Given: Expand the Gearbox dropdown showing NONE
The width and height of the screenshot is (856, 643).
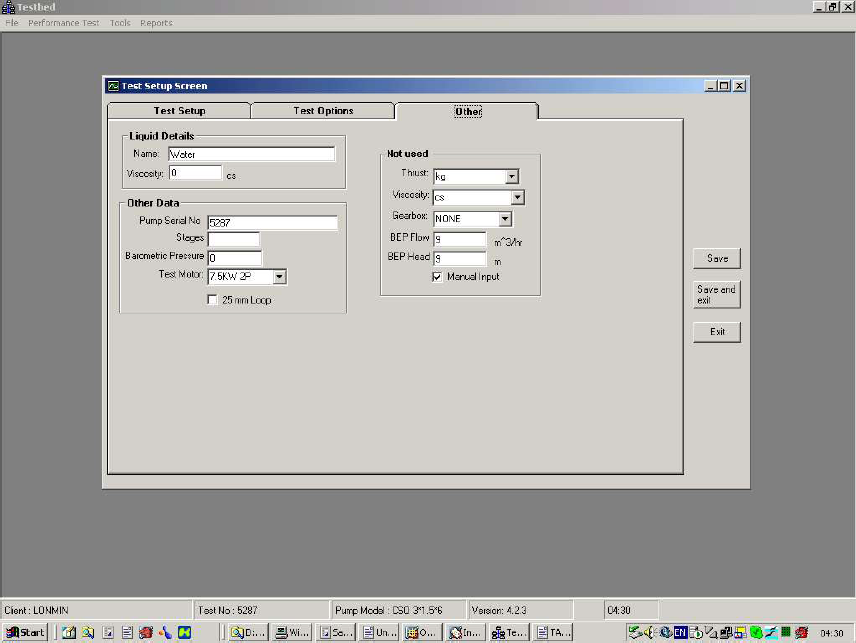Looking at the screenshot, I should [x=505, y=219].
